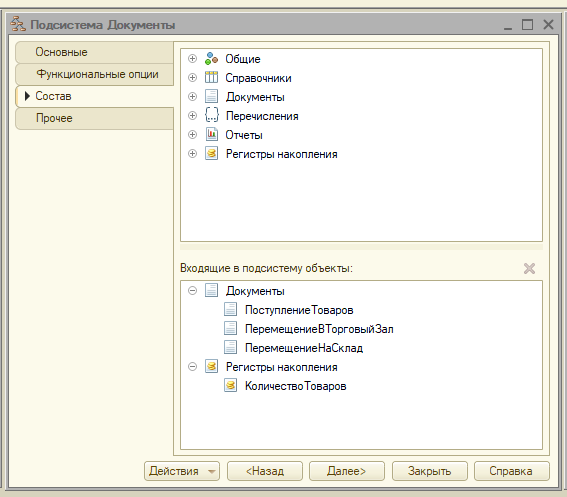Expand the Документы node in upper tree

pyautogui.click(x=192, y=97)
